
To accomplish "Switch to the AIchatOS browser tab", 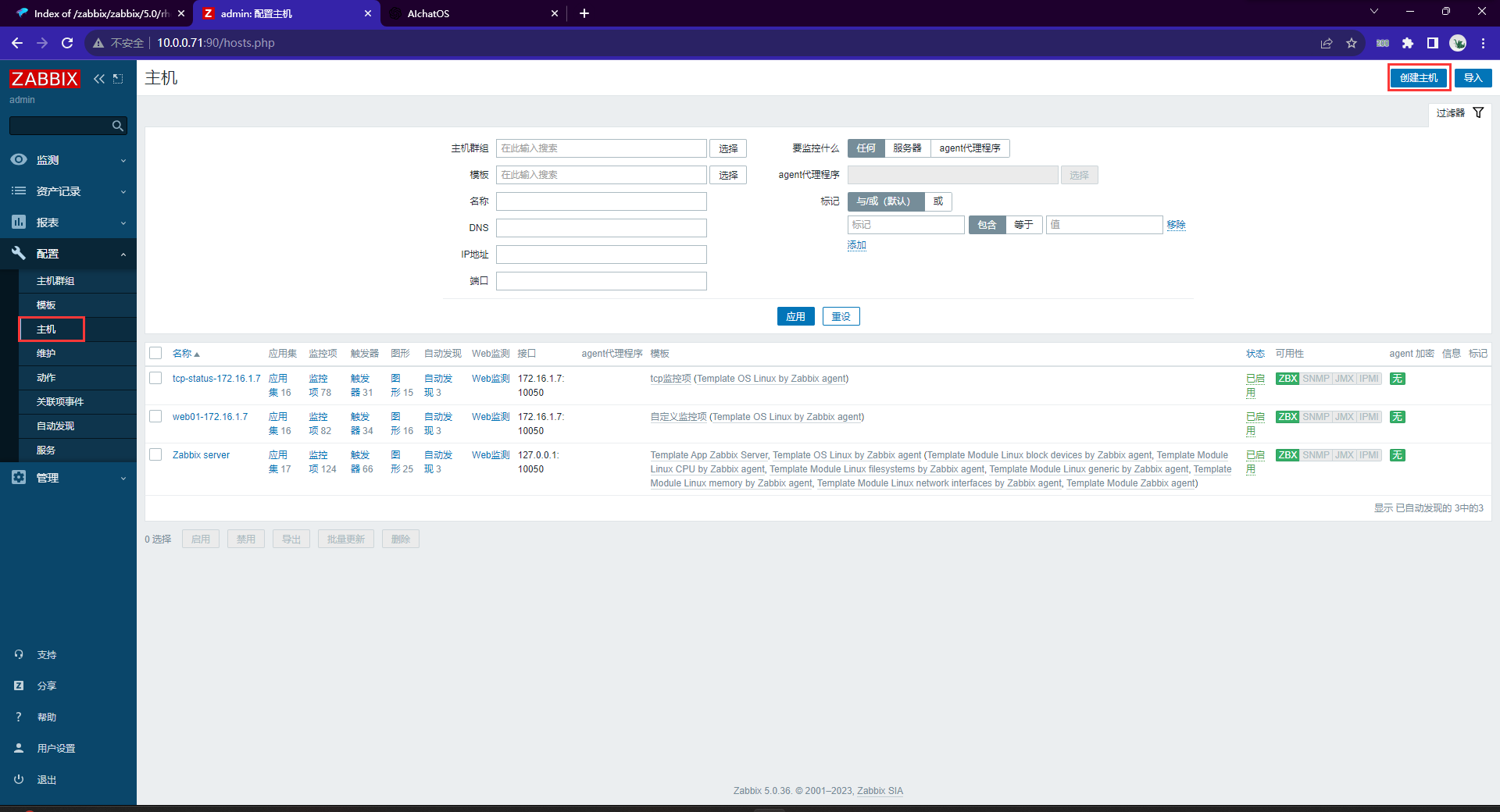I will (469, 13).
